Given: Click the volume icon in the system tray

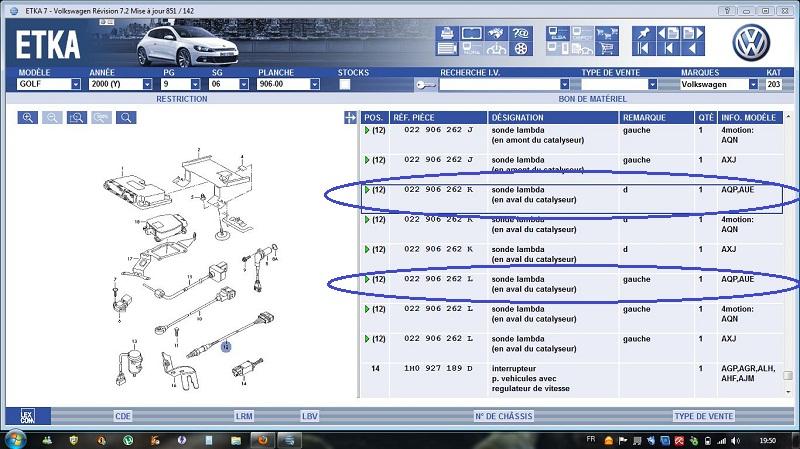Looking at the screenshot, I should coord(735,440).
